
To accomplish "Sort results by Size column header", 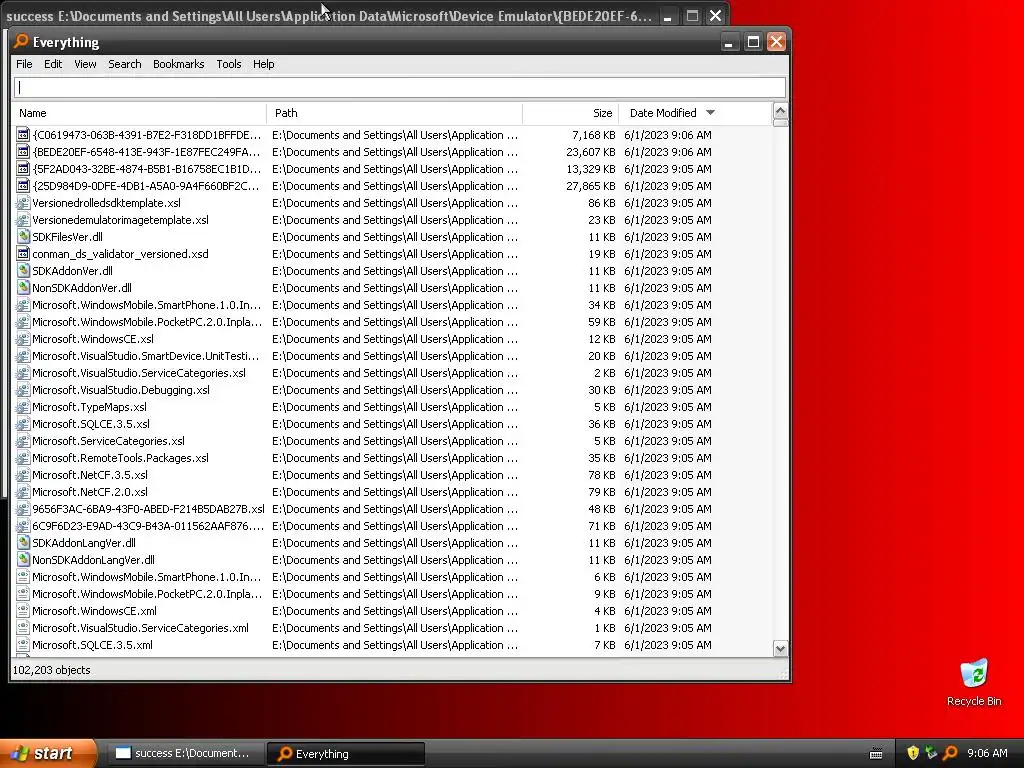I will click(x=570, y=113).
